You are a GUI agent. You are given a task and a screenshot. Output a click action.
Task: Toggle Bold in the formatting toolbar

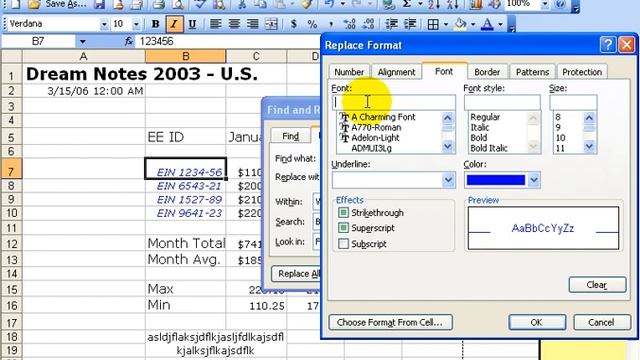click(156, 24)
